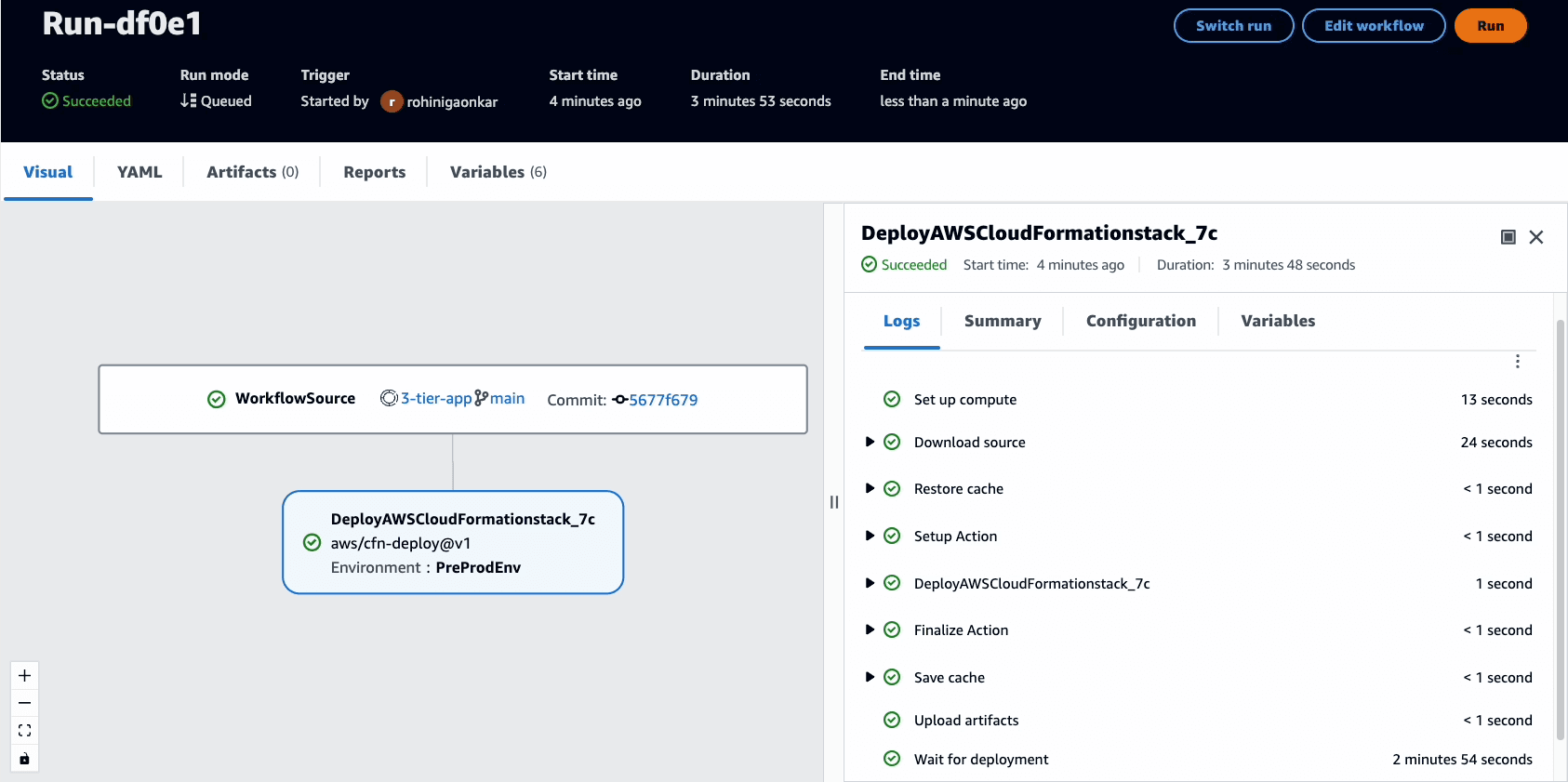Click the Run-df0e1 heading
Screen dimensions: 1568x782
(122, 23)
